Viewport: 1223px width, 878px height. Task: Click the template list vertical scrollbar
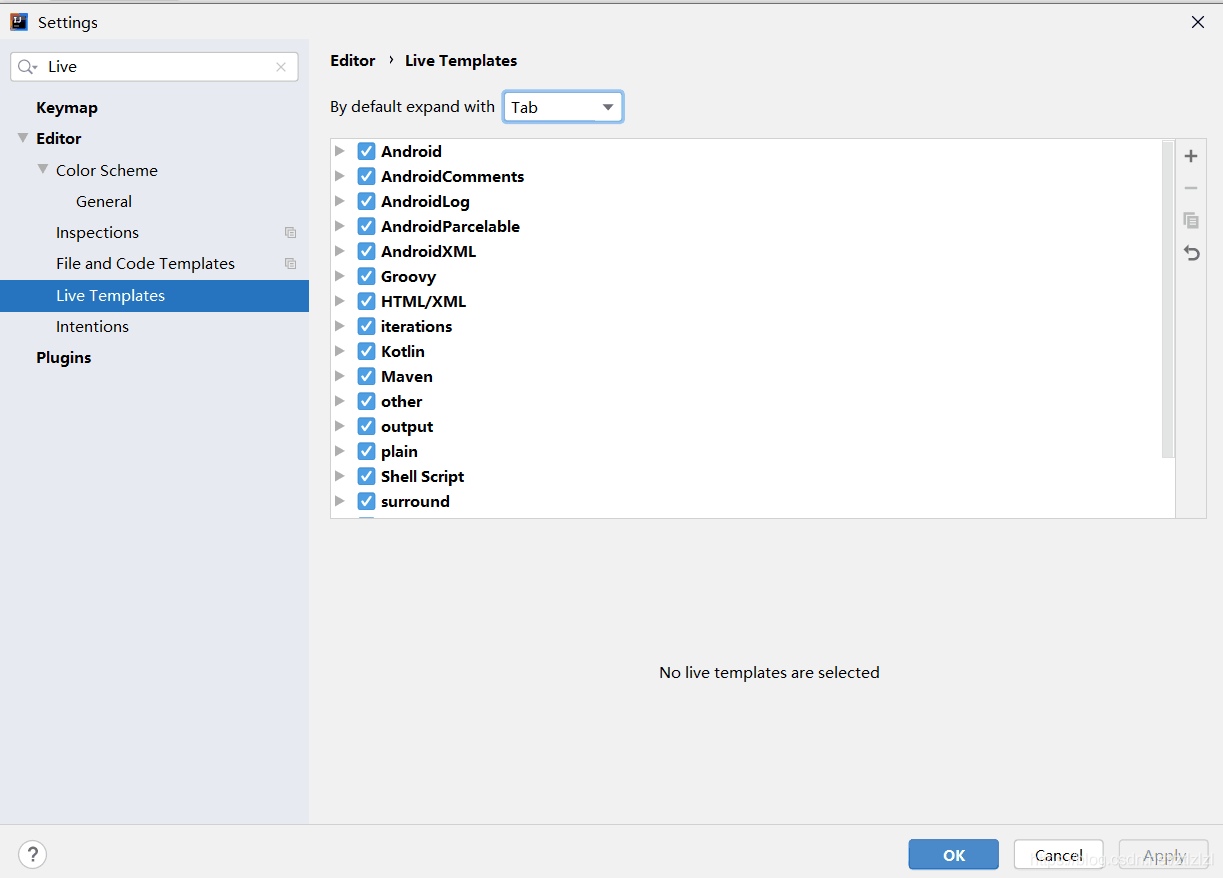1168,300
